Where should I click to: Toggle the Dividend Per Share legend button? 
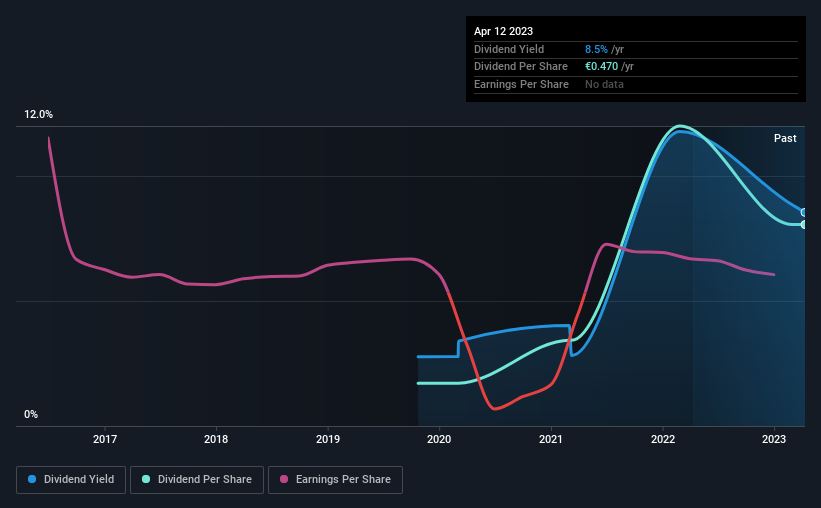[197, 480]
